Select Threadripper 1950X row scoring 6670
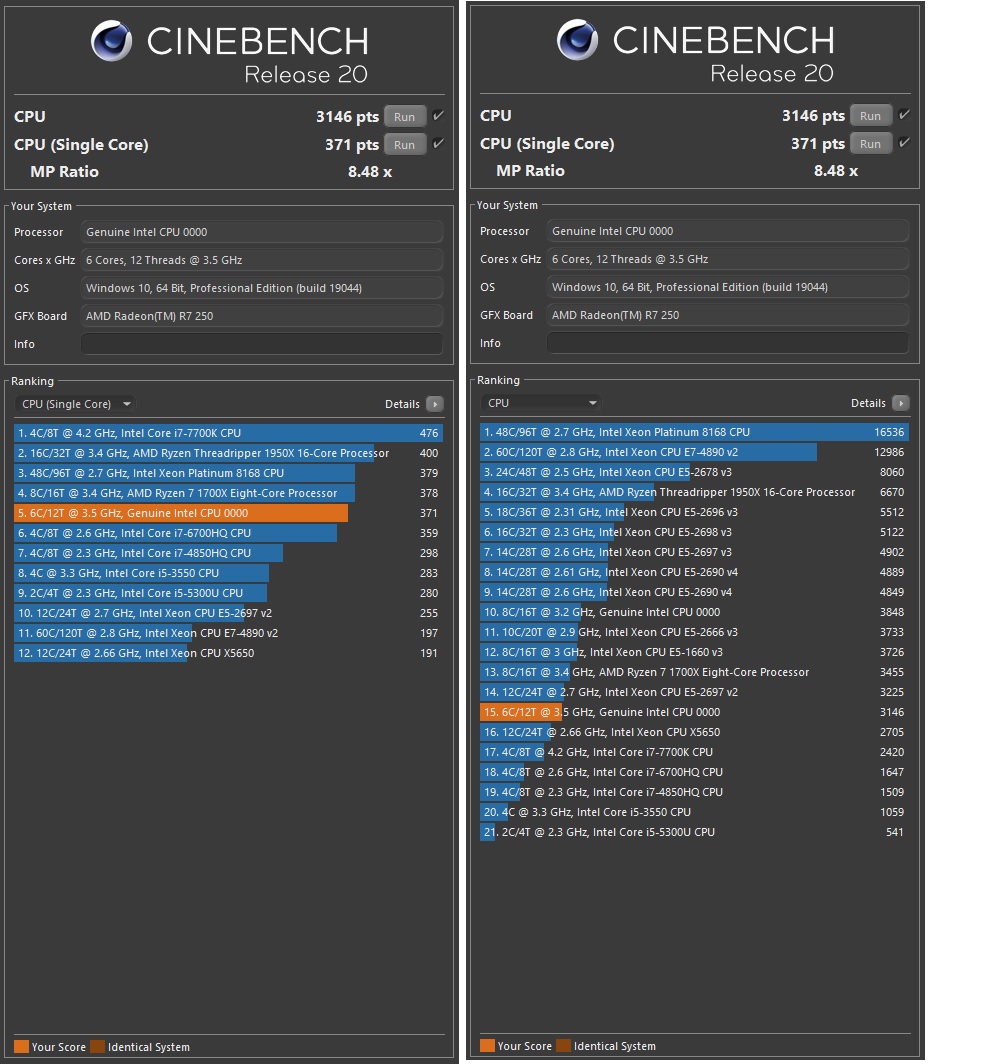The width and height of the screenshot is (1000, 1064). [695, 492]
